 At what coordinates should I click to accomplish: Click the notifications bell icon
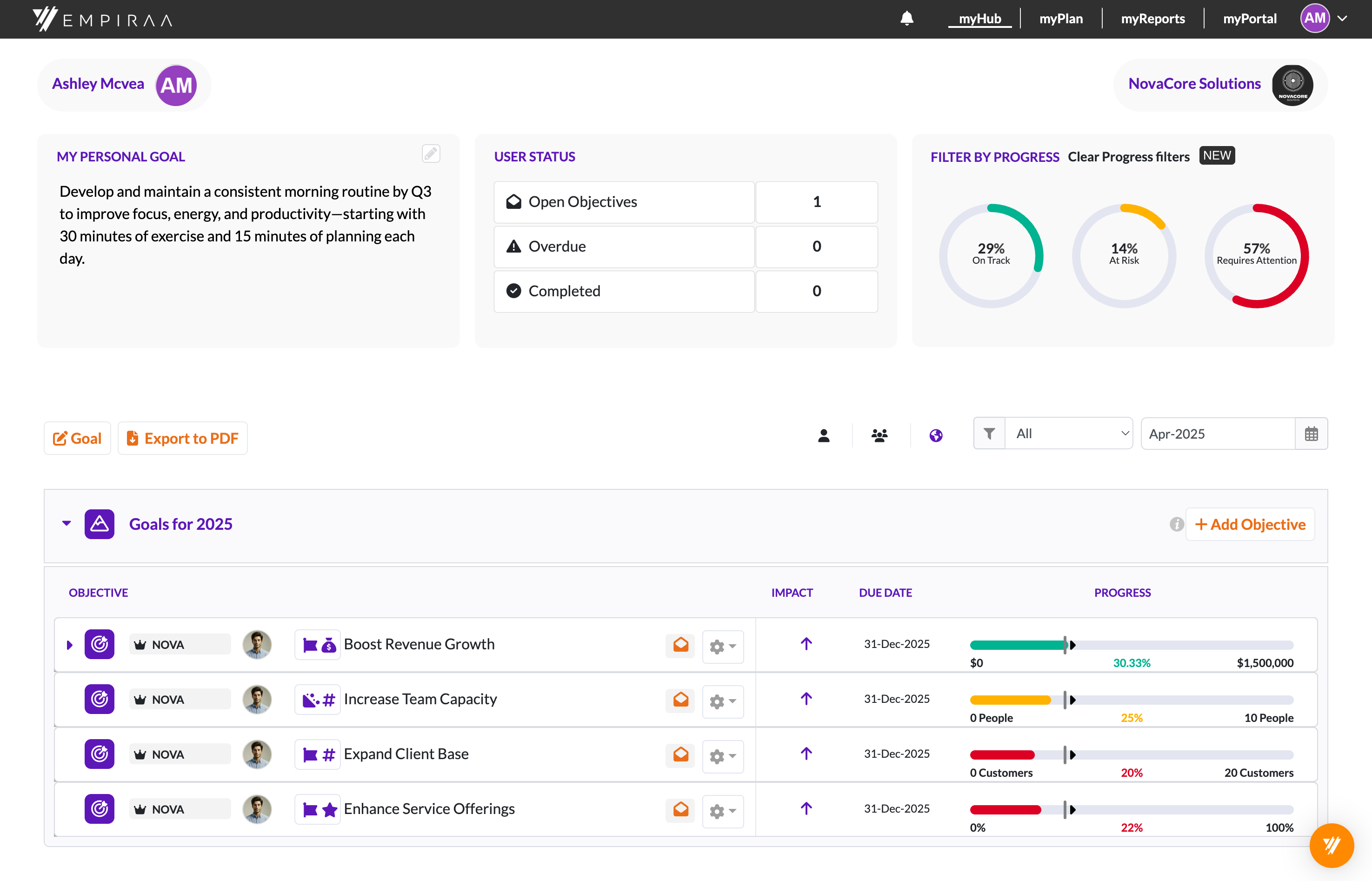tap(906, 18)
